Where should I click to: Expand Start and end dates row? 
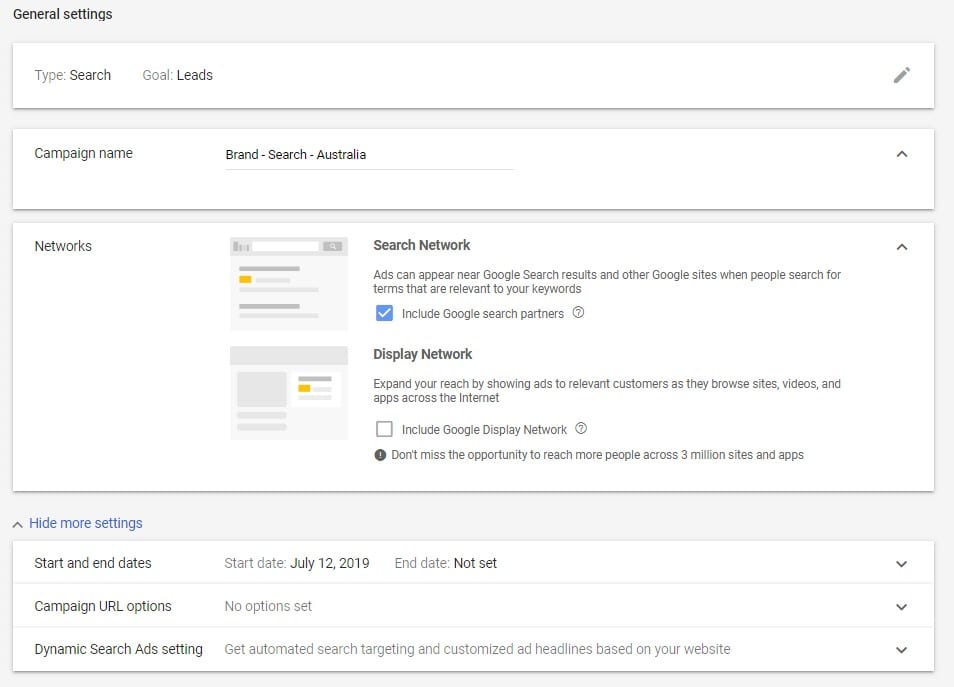coord(473,563)
